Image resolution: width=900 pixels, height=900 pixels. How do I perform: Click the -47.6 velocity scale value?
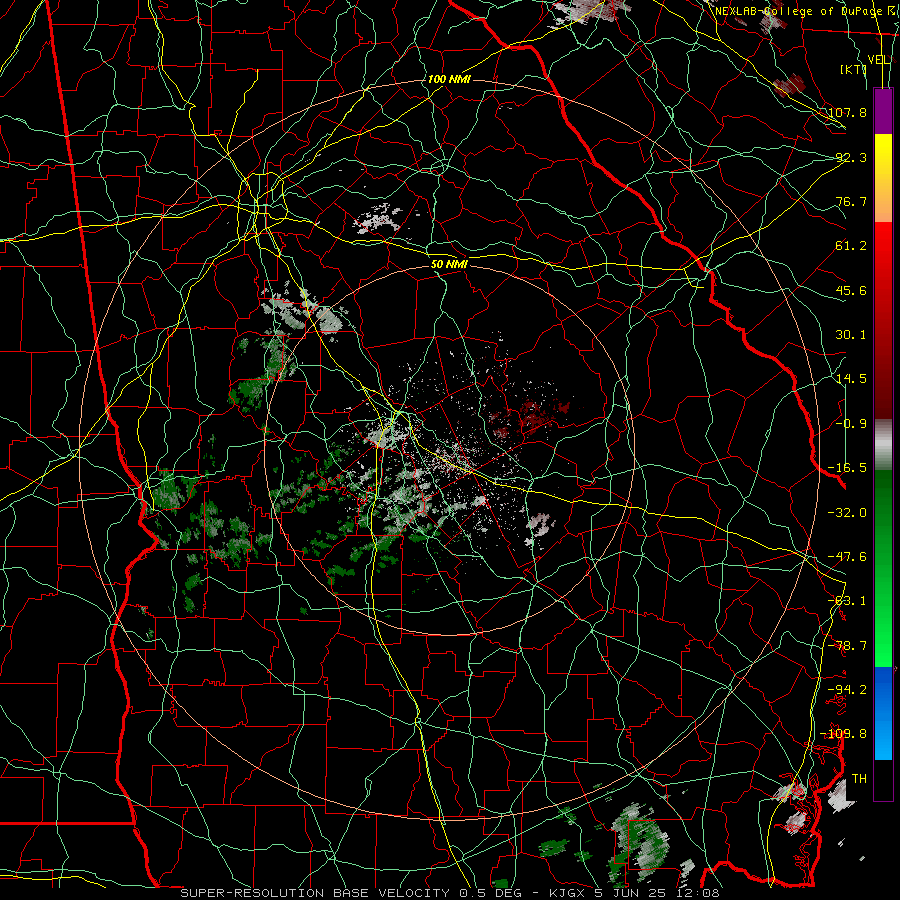tap(848, 557)
